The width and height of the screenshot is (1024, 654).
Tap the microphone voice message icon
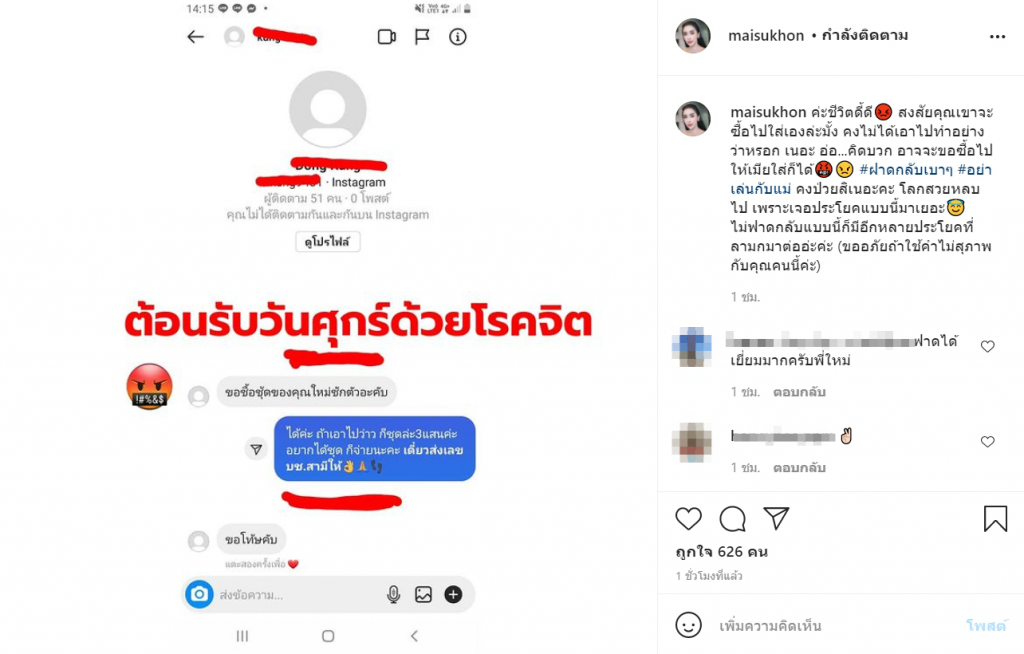tap(393, 595)
